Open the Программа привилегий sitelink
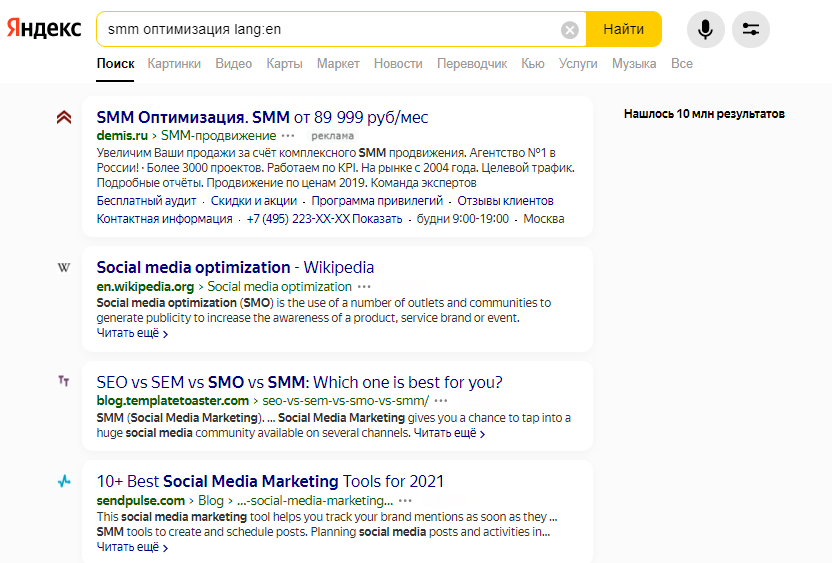The height and width of the screenshot is (563, 832). (377, 201)
